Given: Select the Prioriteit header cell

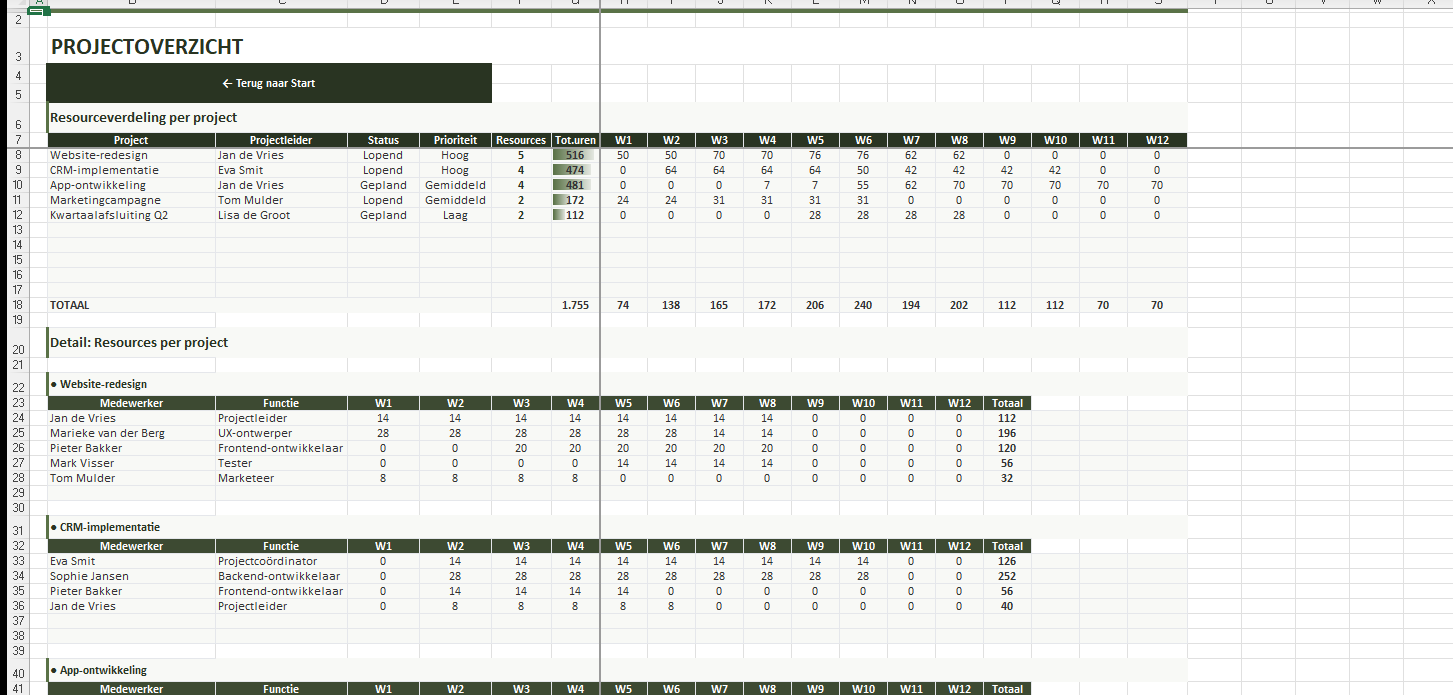Looking at the screenshot, I should click(x=455, y=140).
